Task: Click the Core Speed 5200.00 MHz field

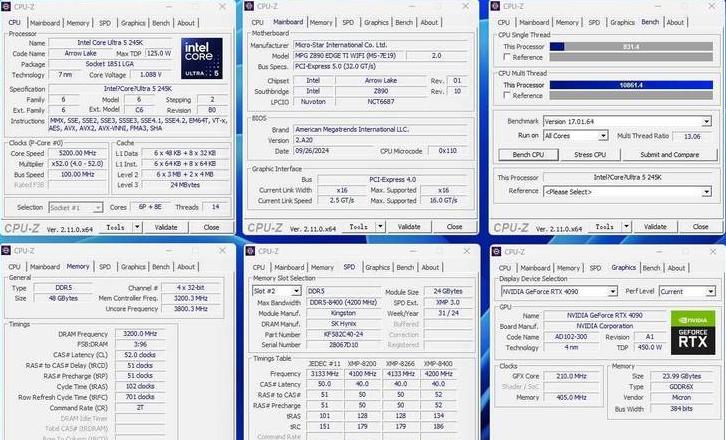Action: pyautogui.click(x=77, y=153)
